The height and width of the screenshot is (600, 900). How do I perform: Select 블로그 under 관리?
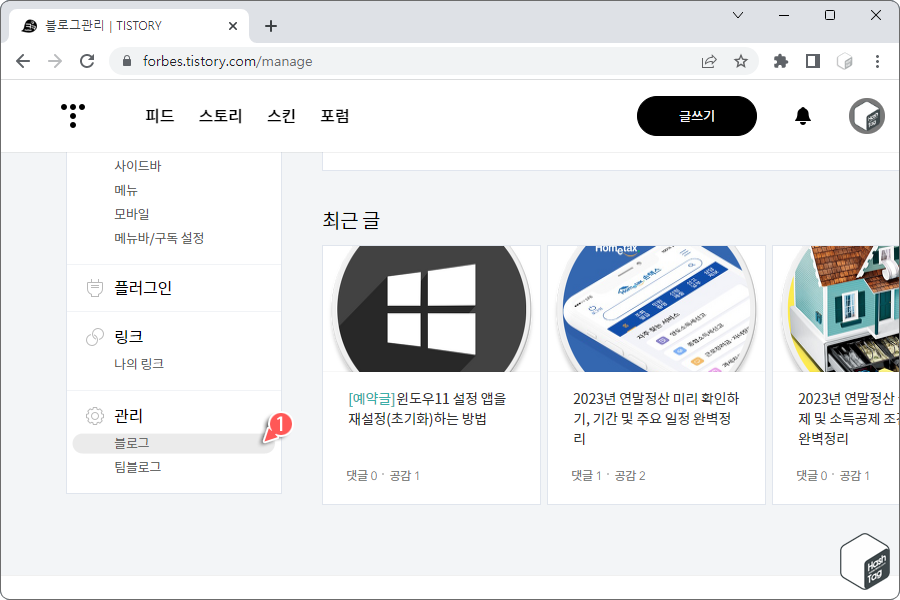(174, 443)
